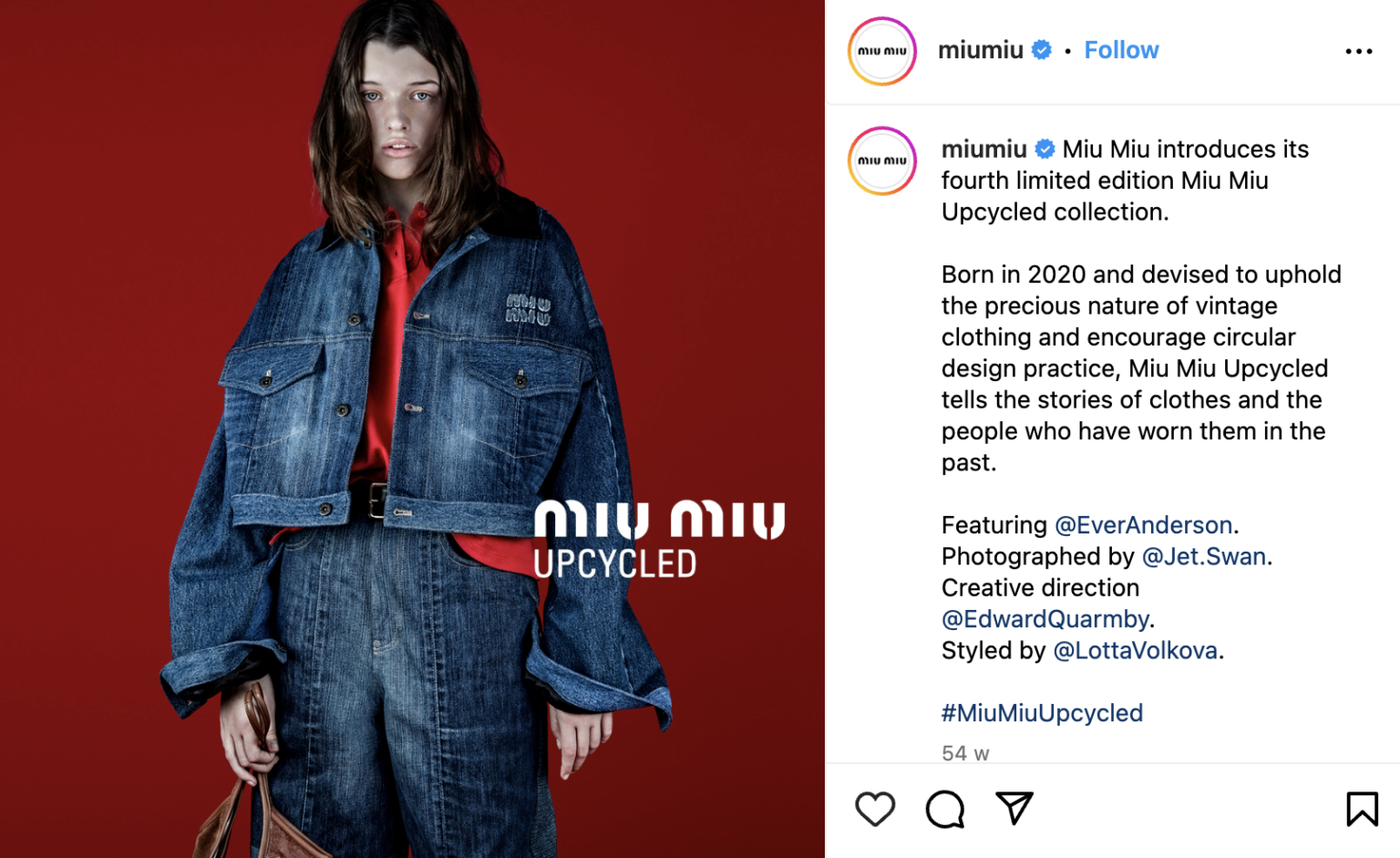Open the @EverAnderson profile mention
This screenshot has width=1400, height=858.
1143,525
